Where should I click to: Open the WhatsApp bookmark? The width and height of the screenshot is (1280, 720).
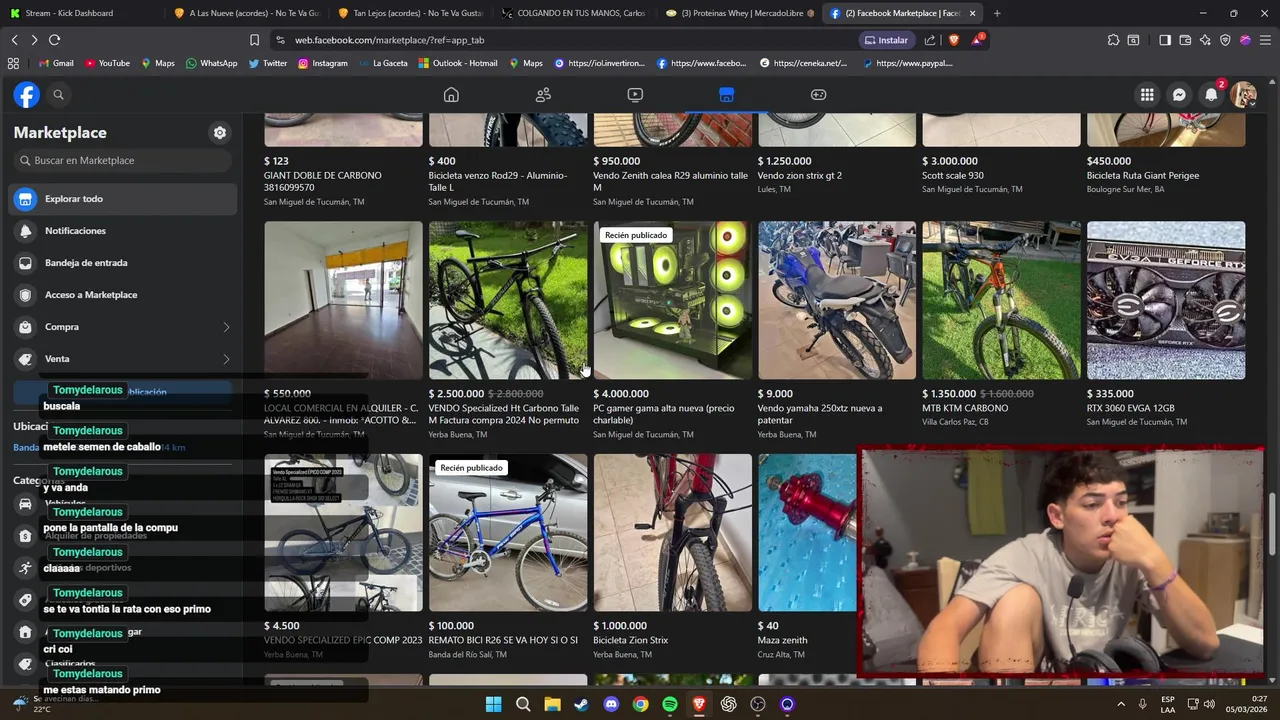click(212, 63)
